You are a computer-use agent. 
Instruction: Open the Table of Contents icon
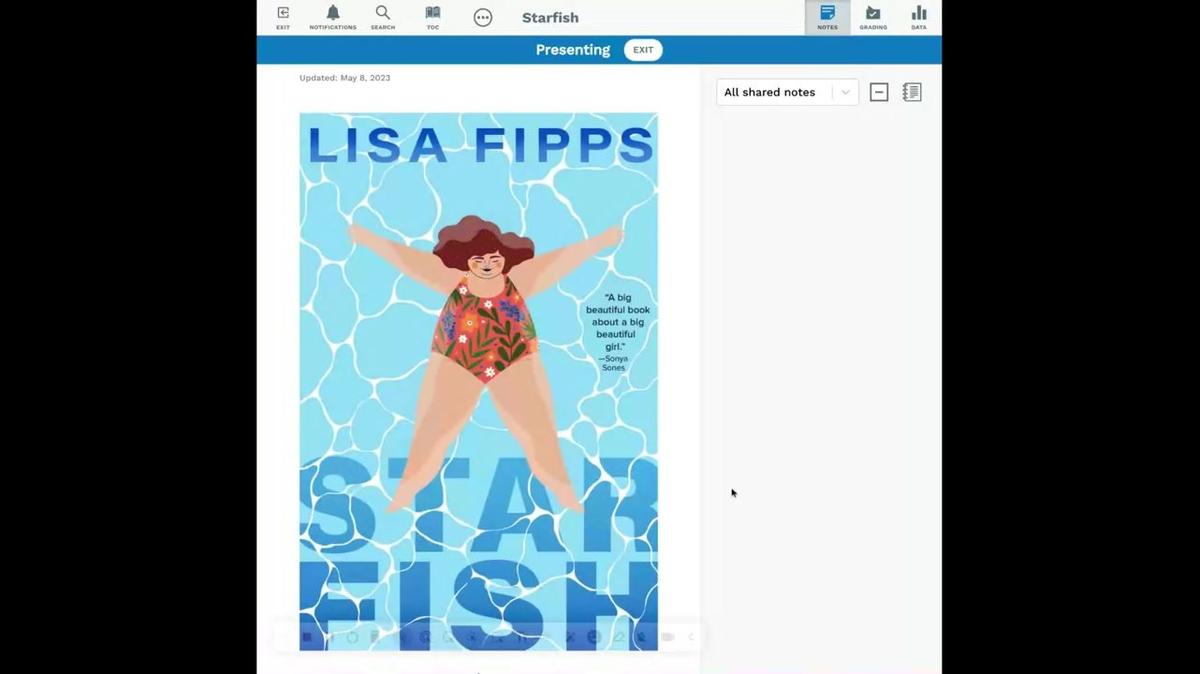[432, 15]
